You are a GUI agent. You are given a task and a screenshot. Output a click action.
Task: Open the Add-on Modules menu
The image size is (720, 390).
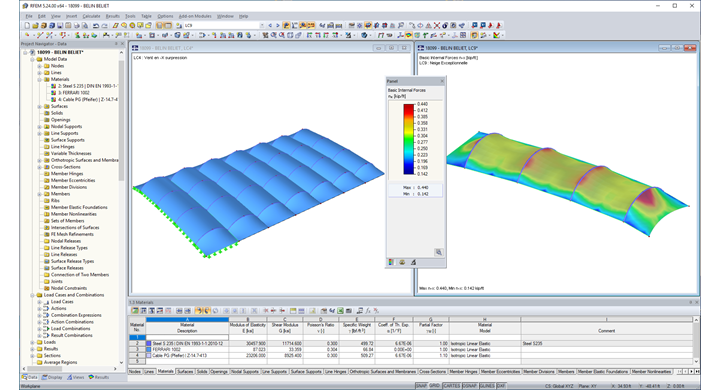[195, 16]
